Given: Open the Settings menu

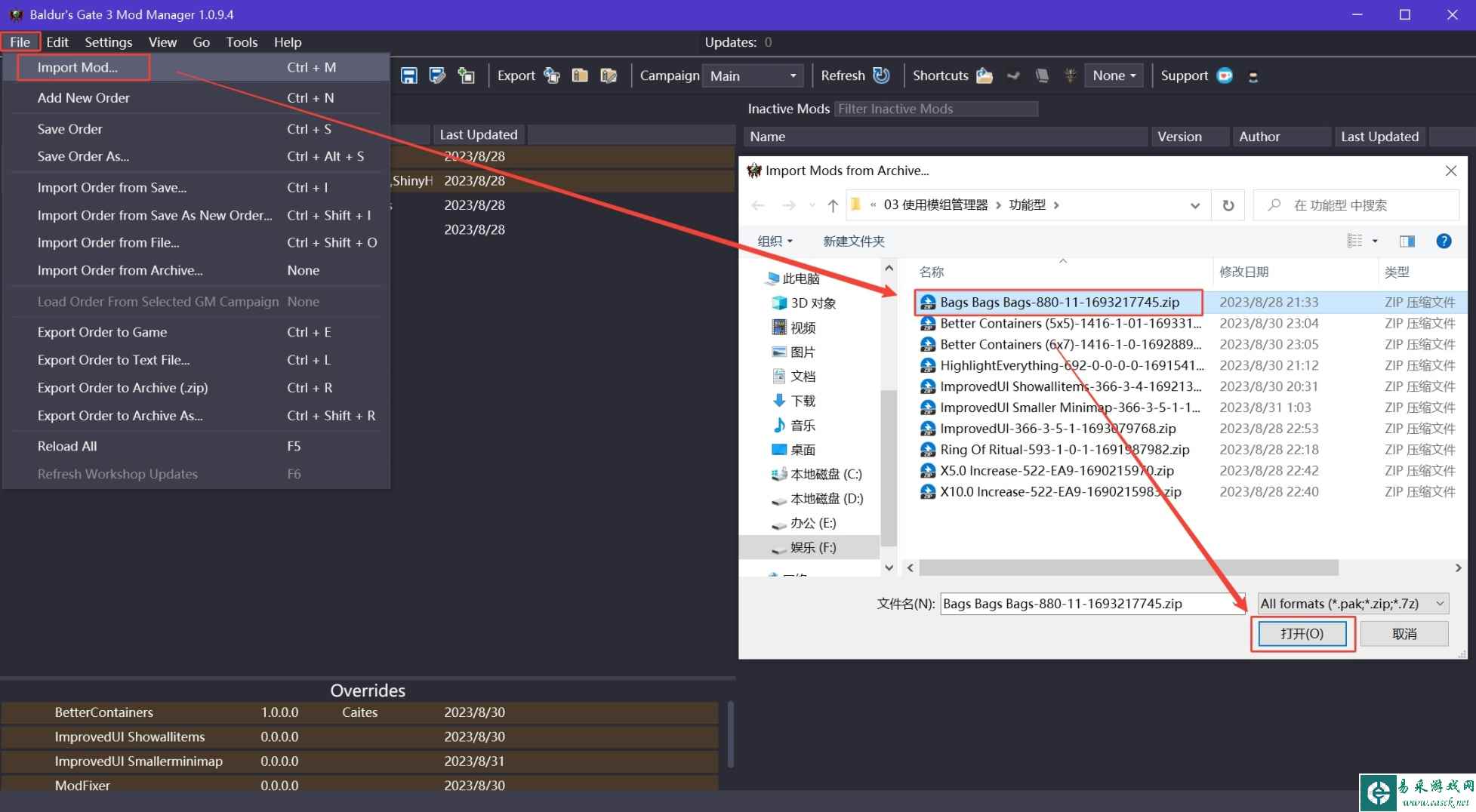Looking at the screenshot, I should click(x=108, y=42).
